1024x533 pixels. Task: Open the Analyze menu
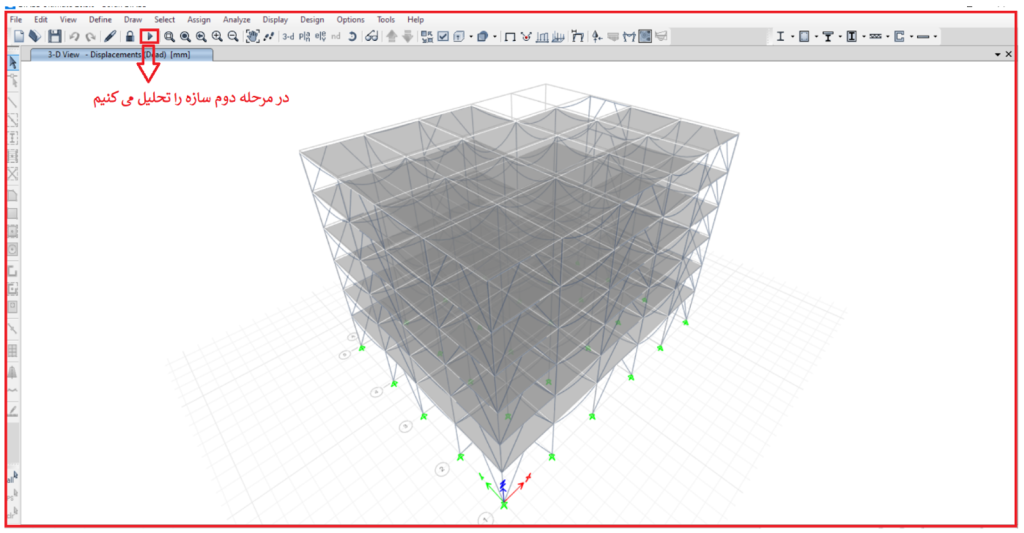pos(236,20)
